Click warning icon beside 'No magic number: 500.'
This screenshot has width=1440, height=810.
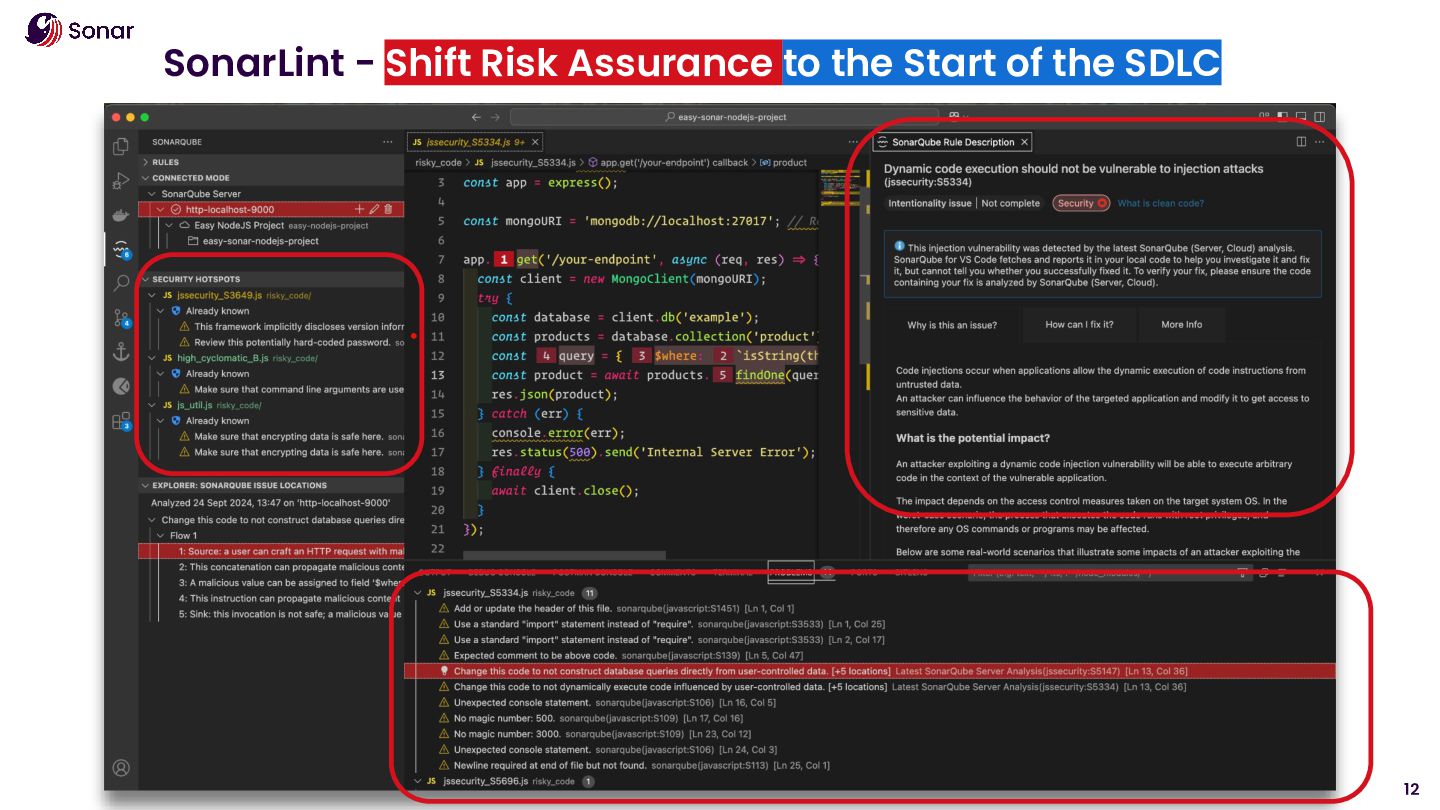tap(445, 718)
